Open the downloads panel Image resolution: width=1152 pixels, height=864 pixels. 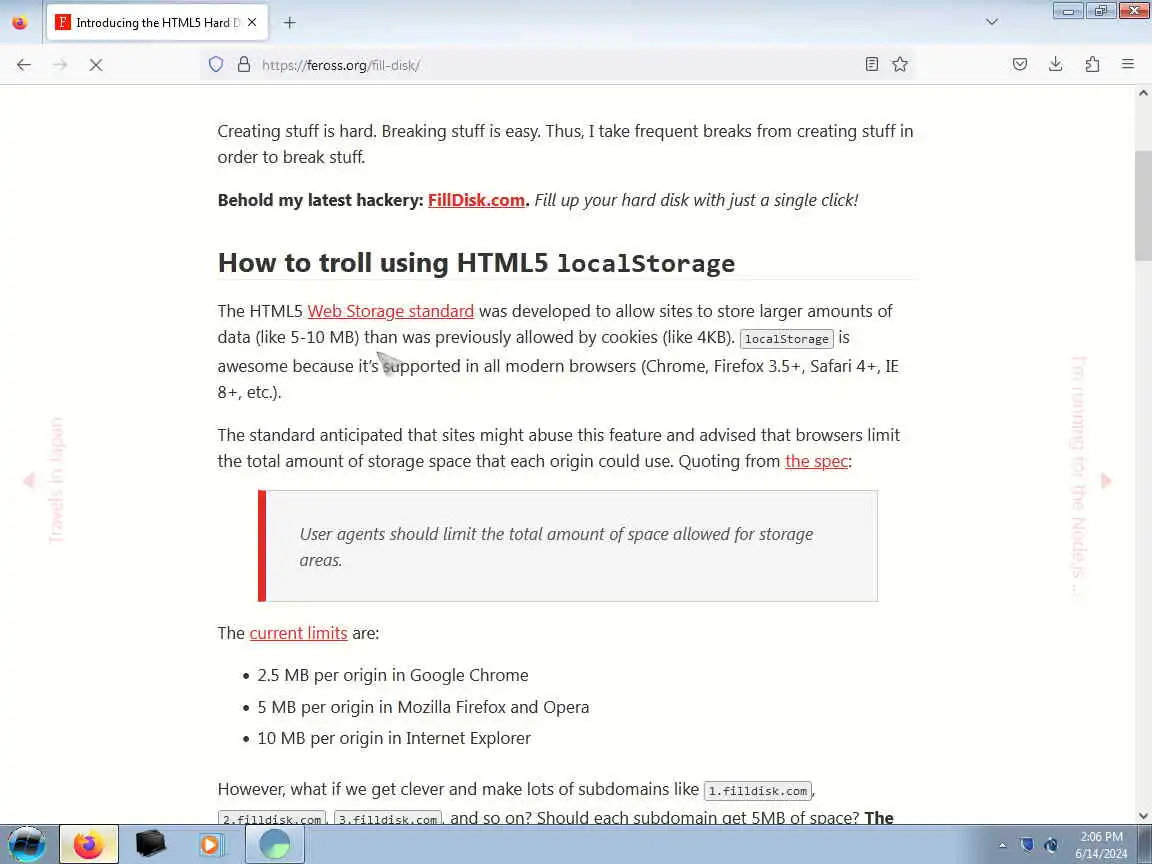(x=1056, y=65)
